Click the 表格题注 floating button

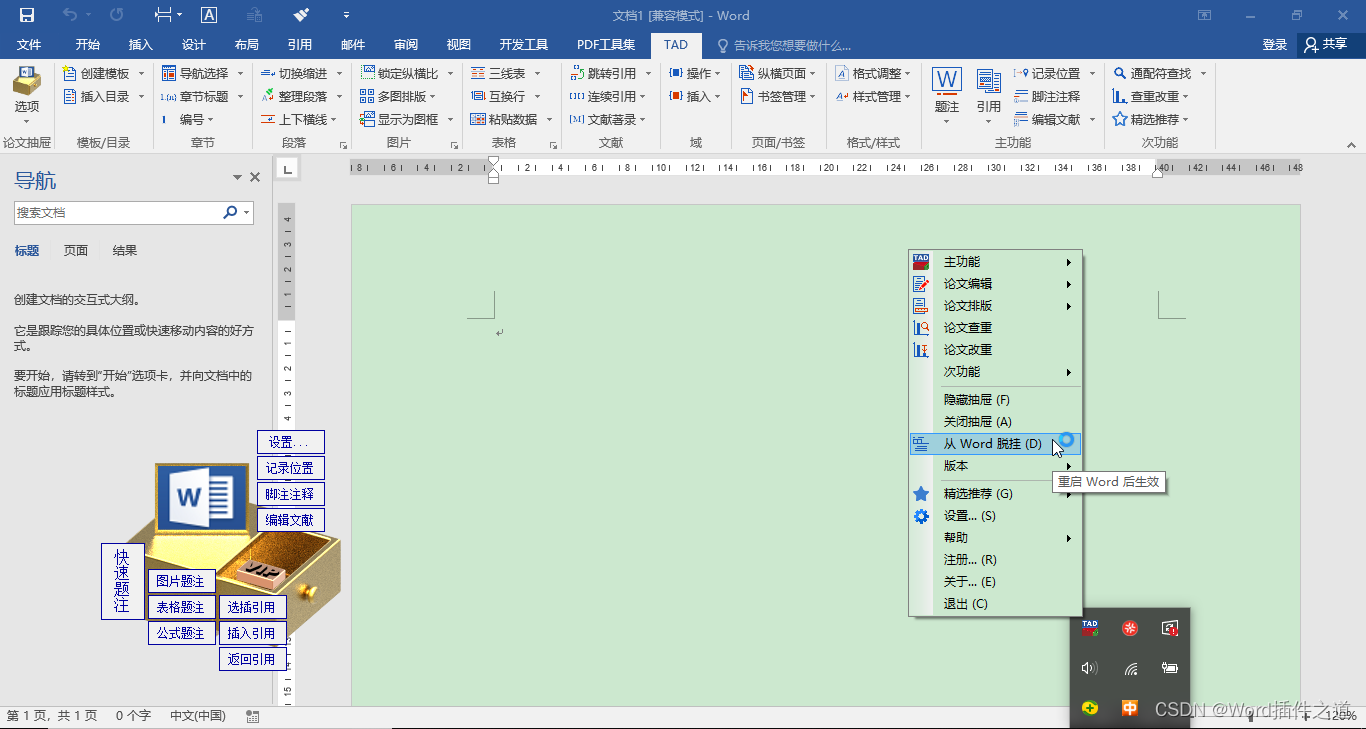181,606
